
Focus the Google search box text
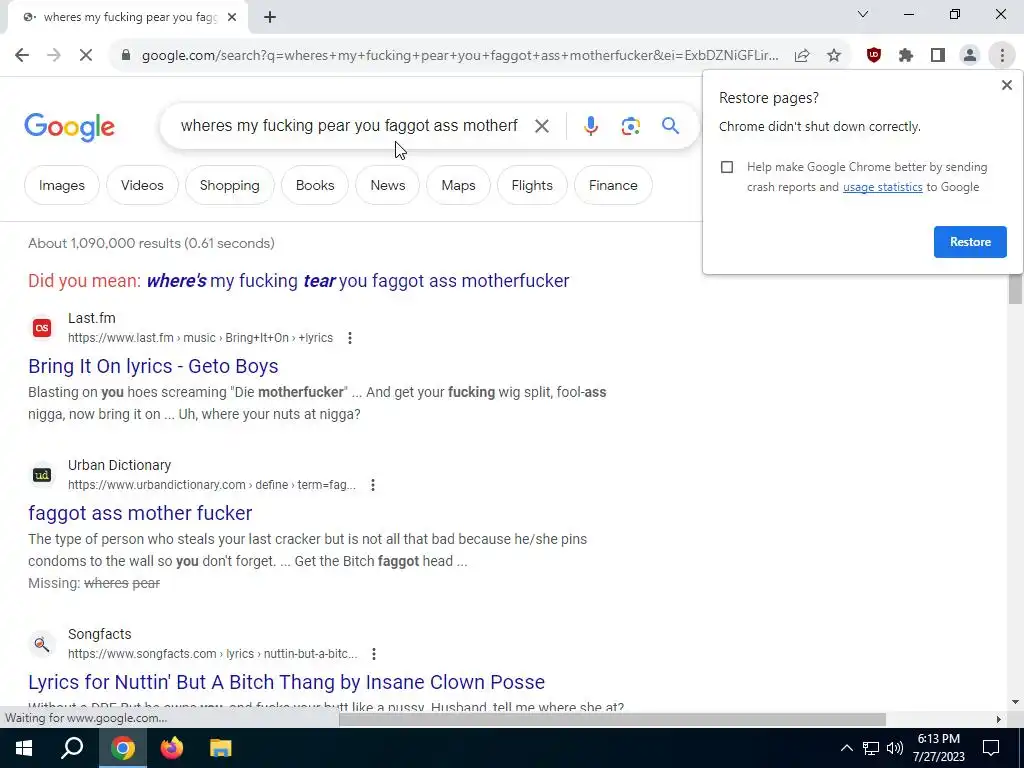349,126
